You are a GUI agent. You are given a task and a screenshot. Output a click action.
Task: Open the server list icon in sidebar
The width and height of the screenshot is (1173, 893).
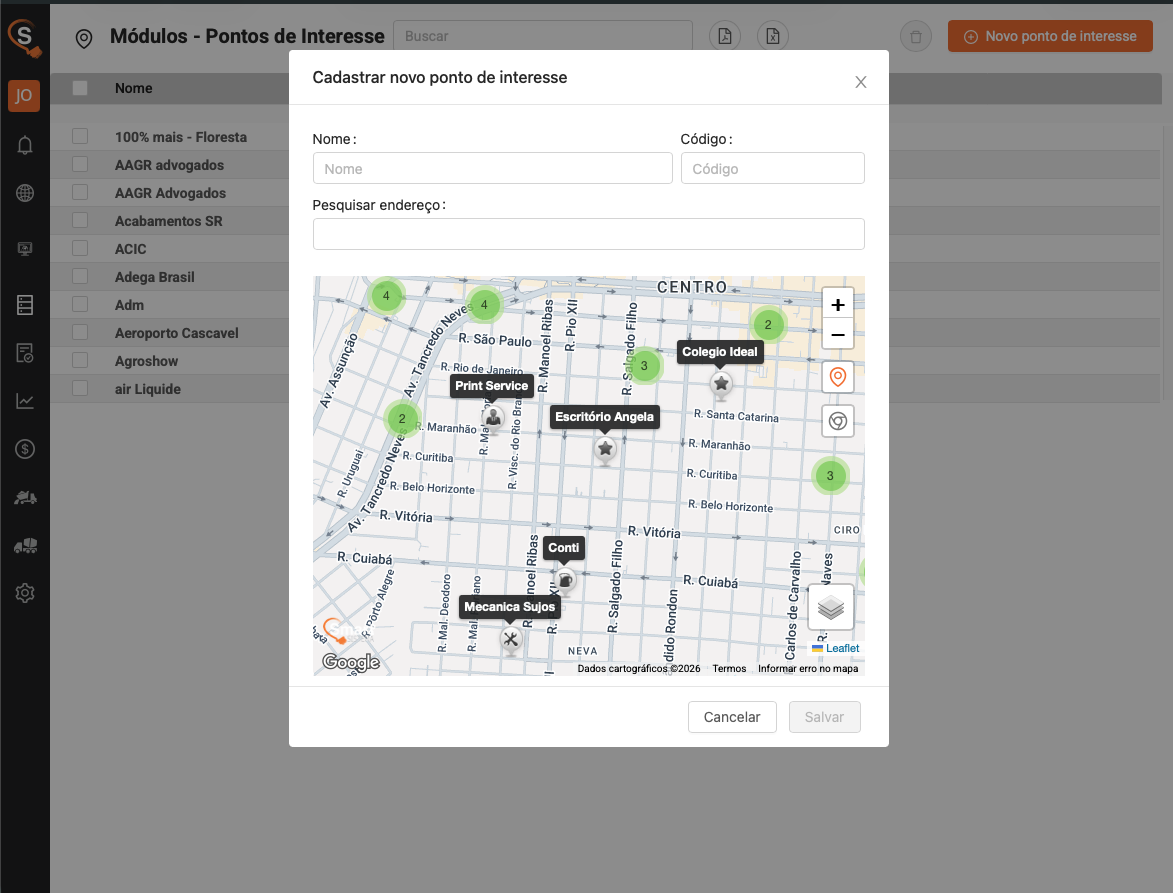(x=25, y=305)
